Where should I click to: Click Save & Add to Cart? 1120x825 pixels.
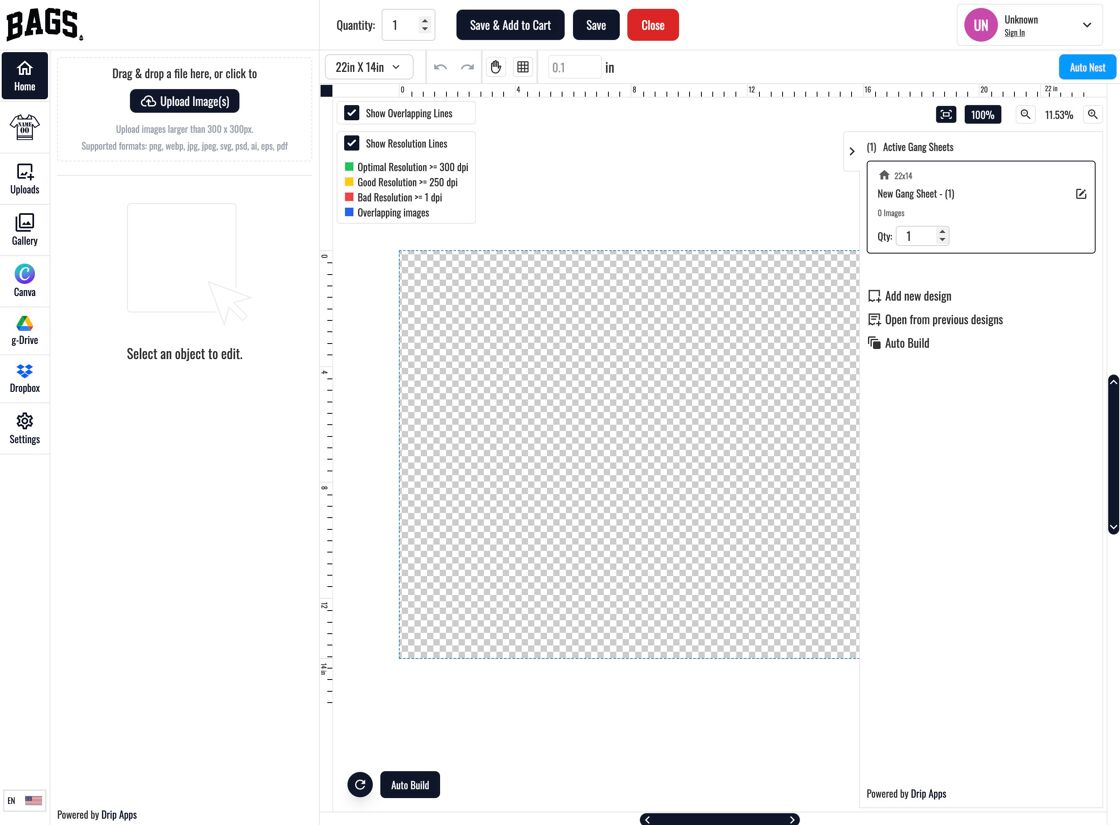[510, 25]
